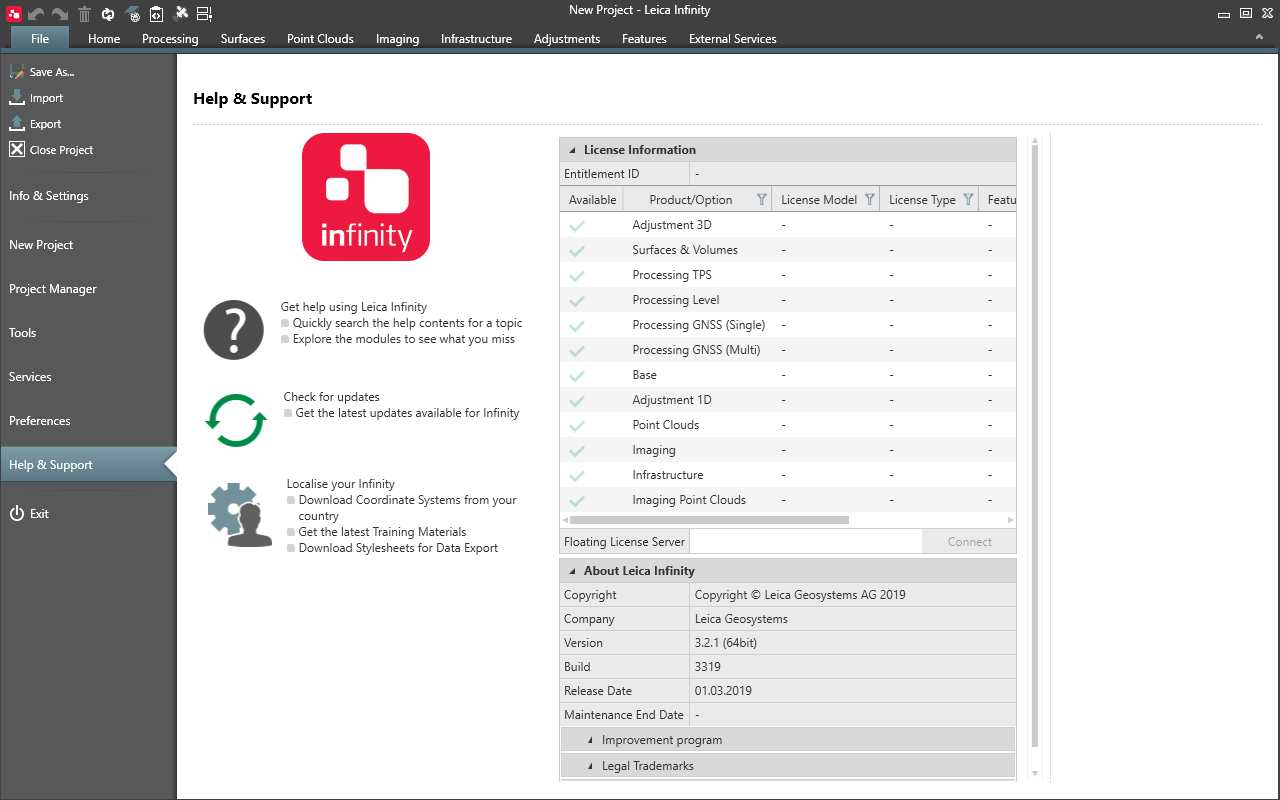1280x800 pixels.
Task: Click the Exit power icon
Action: click(17, 513)
